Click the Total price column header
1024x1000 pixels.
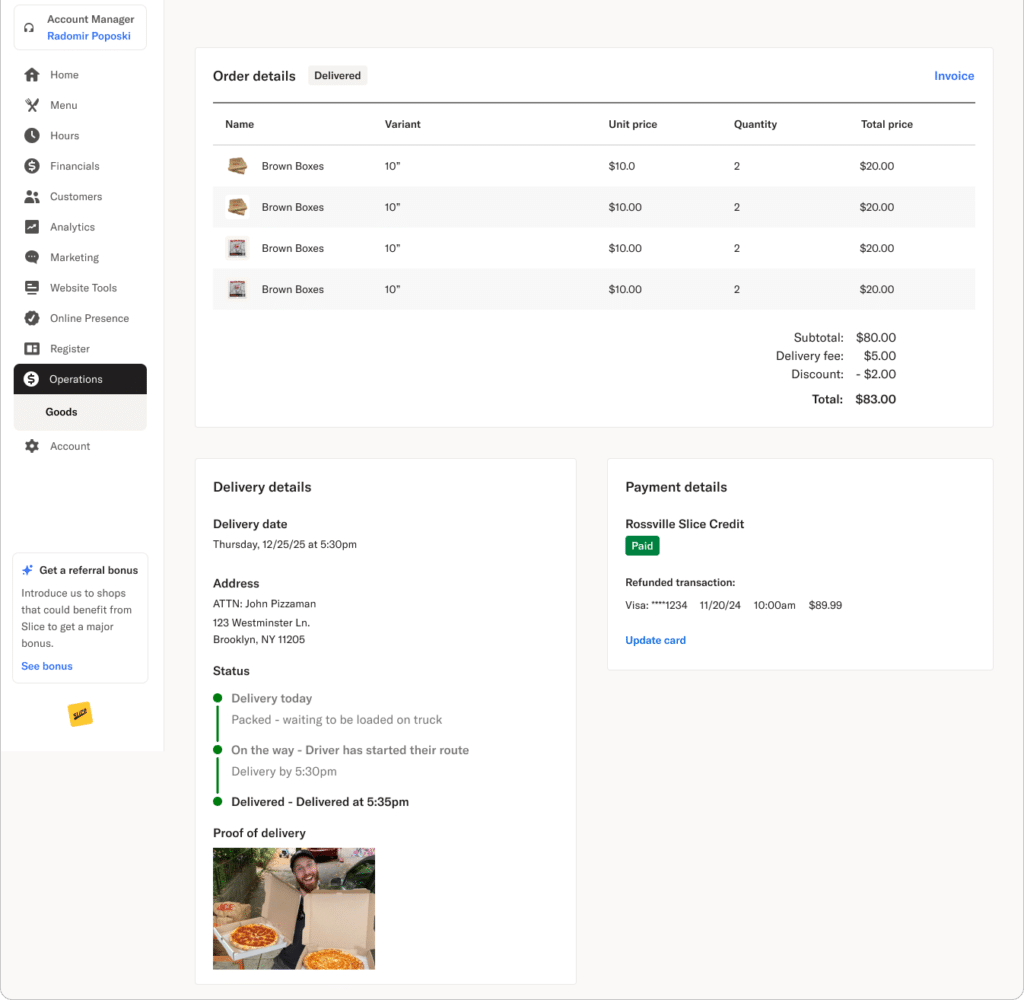click(x=886, y=124)
